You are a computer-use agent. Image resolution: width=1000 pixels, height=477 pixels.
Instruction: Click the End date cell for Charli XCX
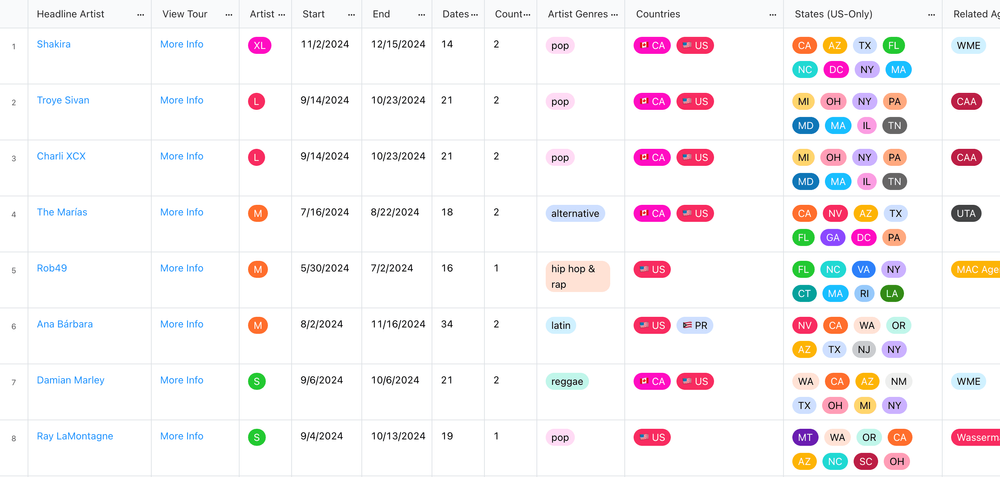coord(398,156)
